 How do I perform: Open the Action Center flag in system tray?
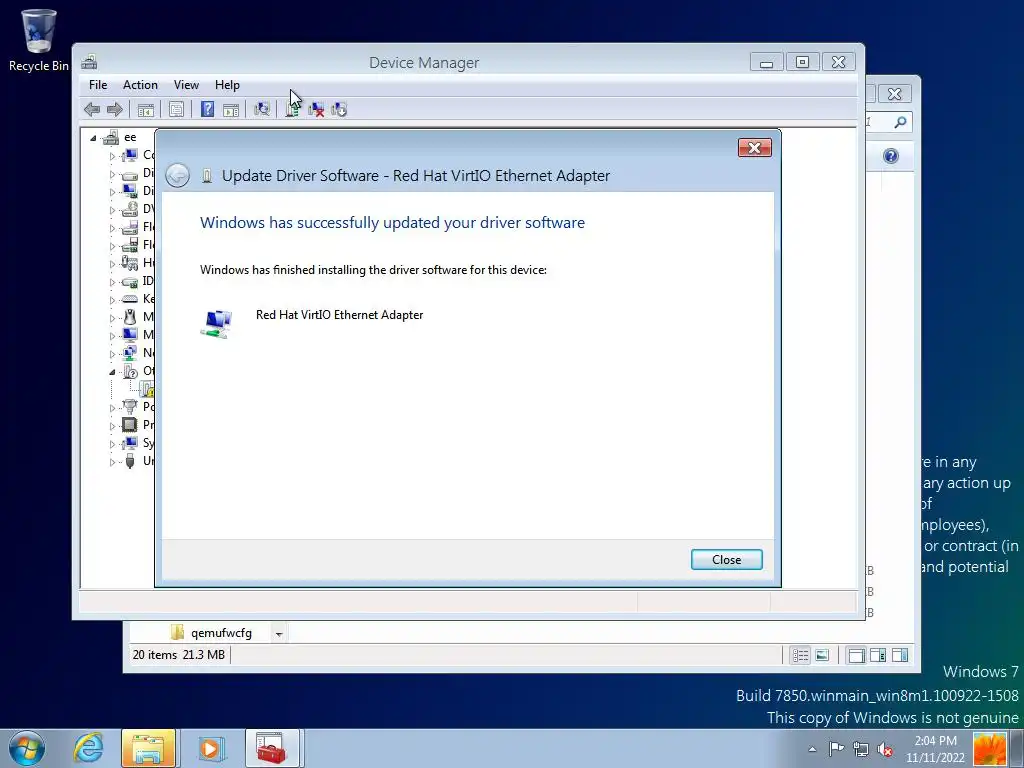tap(836, 749)
